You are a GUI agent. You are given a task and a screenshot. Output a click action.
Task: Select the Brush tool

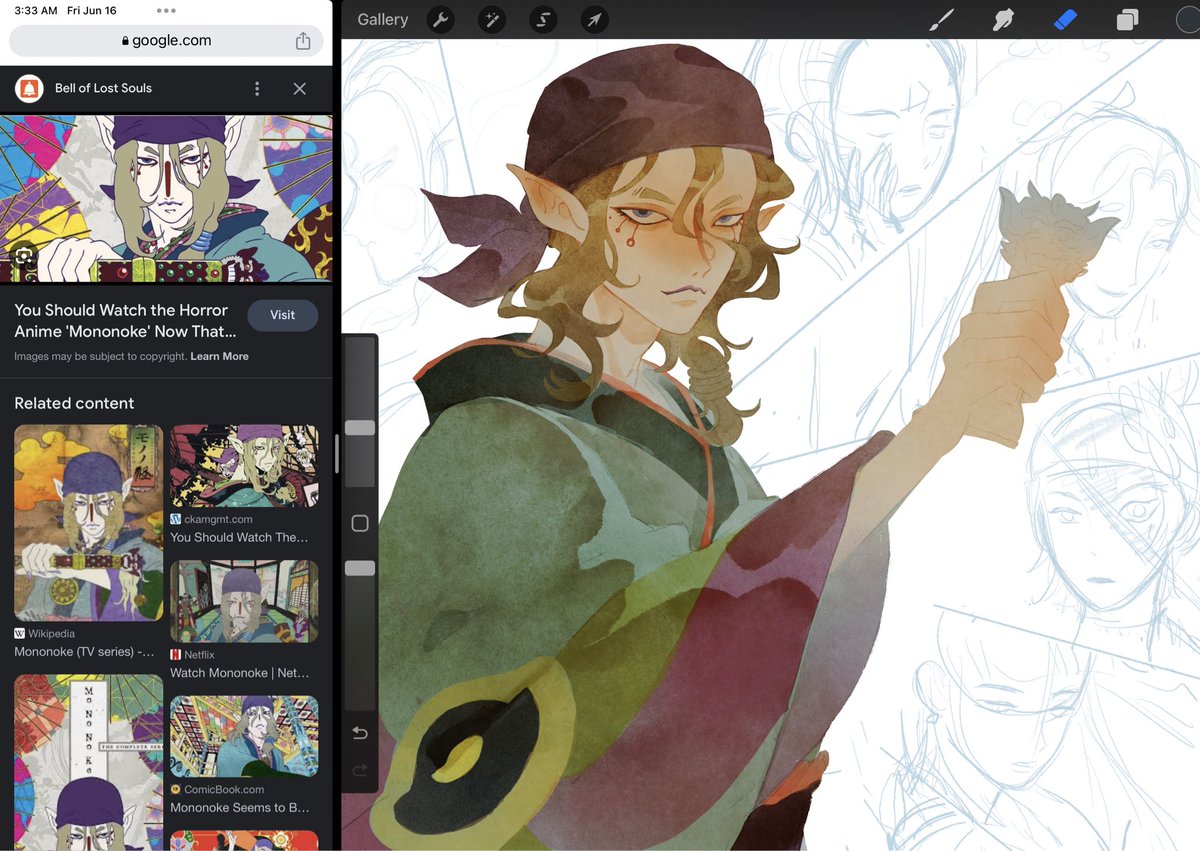tap(941, 19)
